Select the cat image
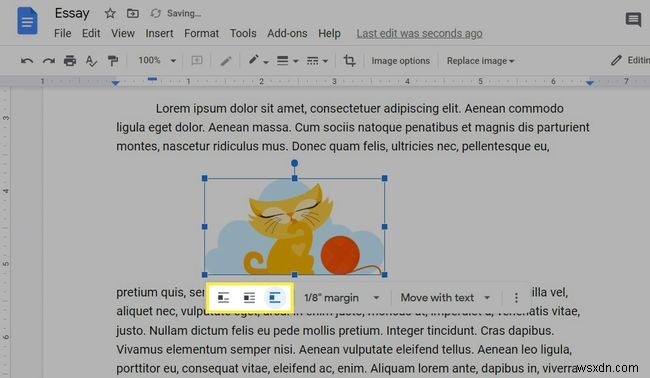This screenshot has height=378, width=650. pyautogui.click(x=294, y=226)
